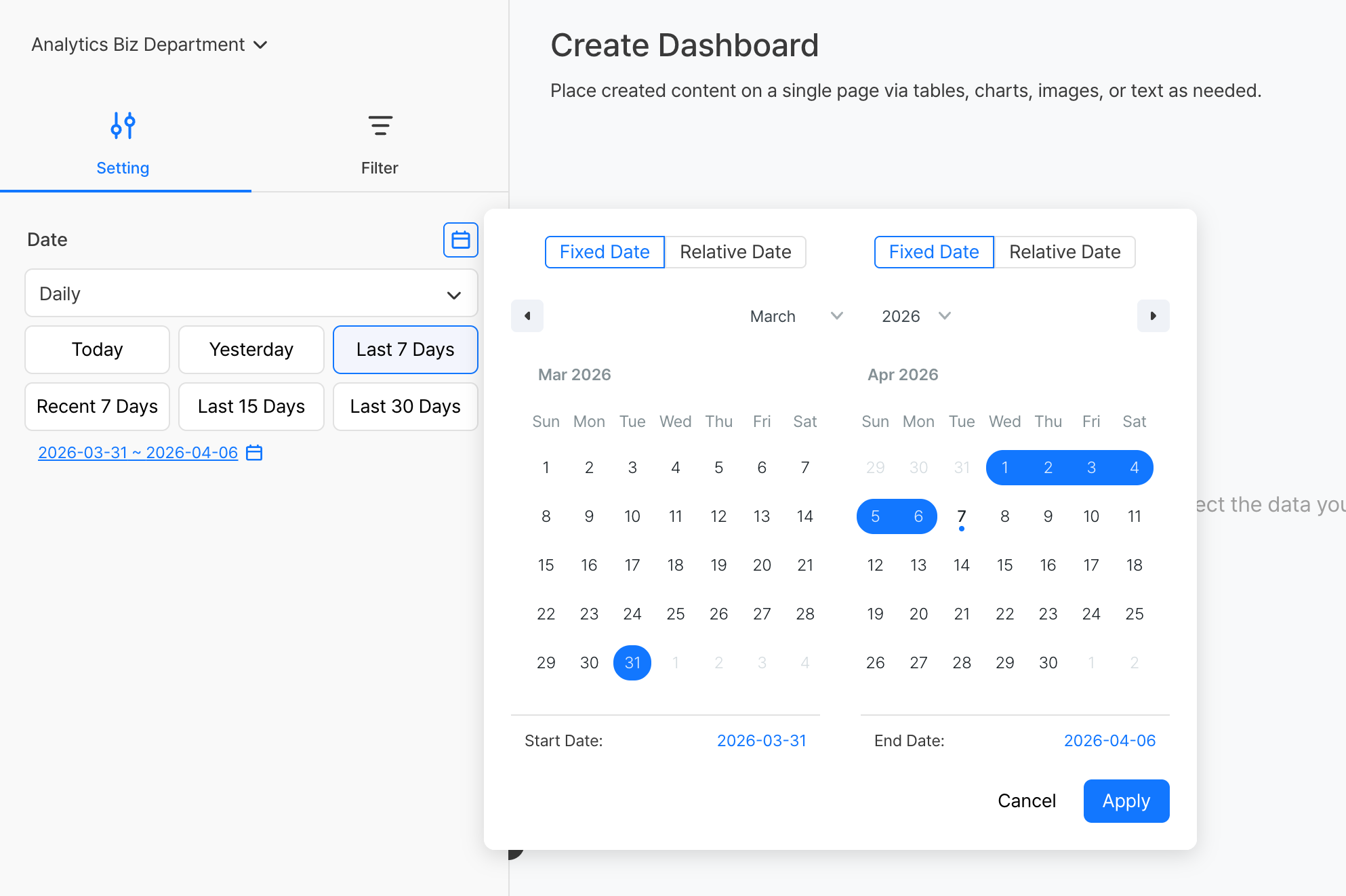This screenshot has width=1346, height=896.
Task: Choose the Last 30 Days preset
Action: point(405,407)
